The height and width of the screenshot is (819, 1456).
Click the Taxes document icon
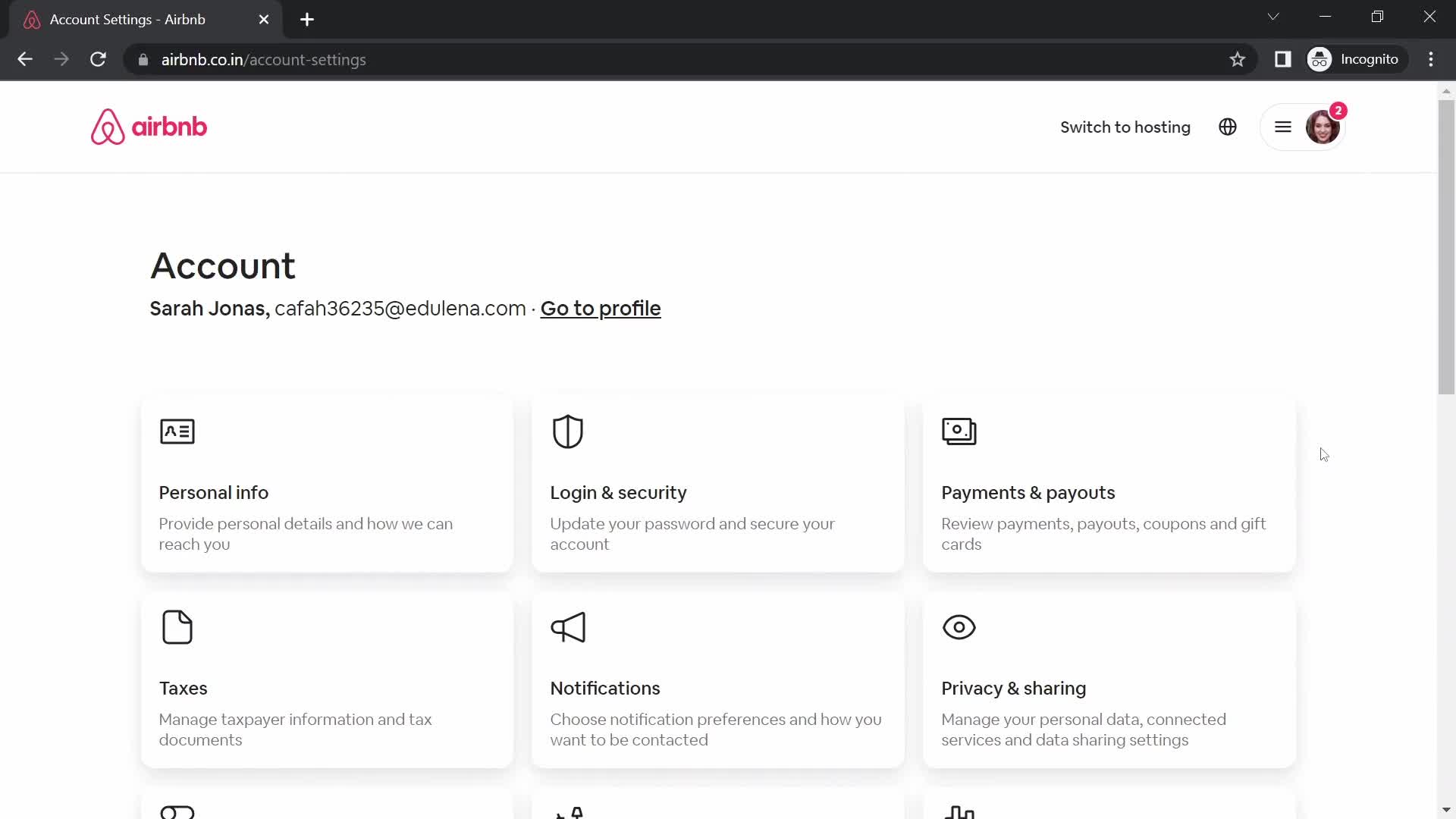pyautogui.click(x=177, y=627)
